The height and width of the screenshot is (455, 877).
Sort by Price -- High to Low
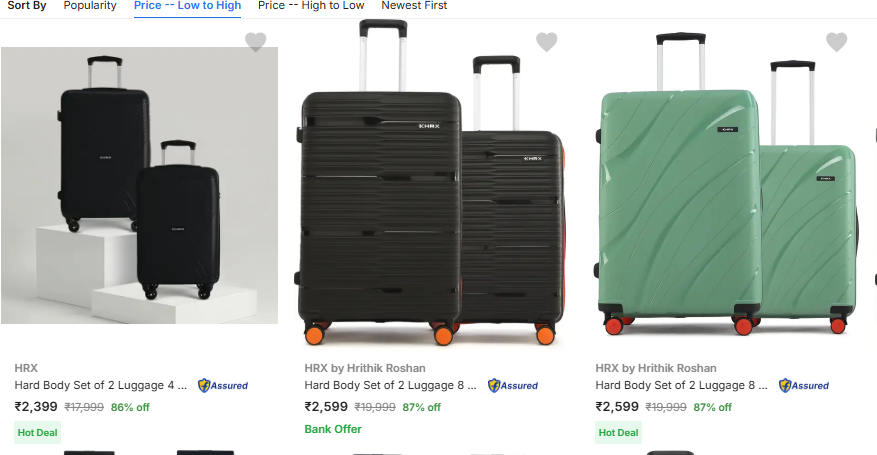pos(311,6)
